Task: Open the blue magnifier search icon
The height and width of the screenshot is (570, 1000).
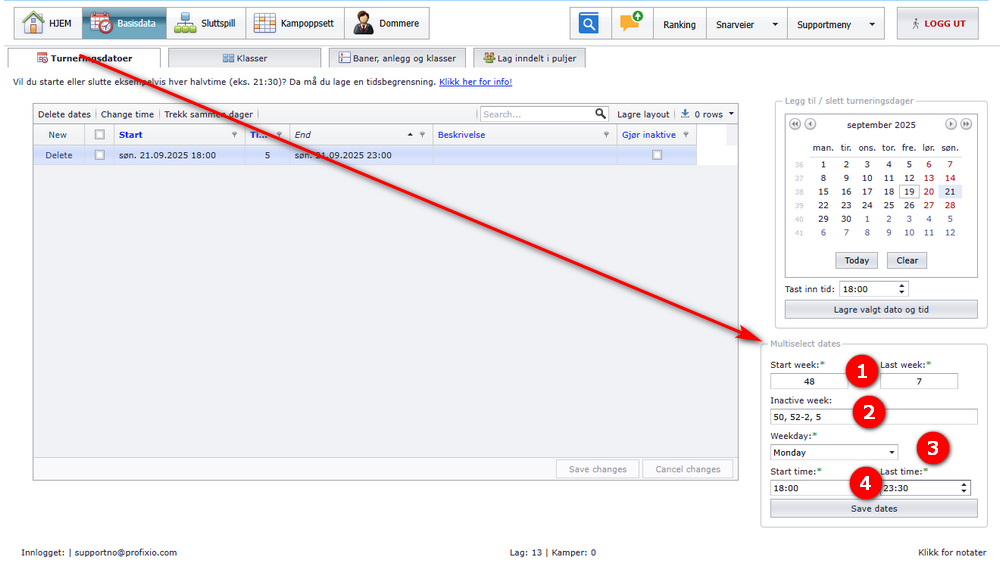Action: point(589,24)
